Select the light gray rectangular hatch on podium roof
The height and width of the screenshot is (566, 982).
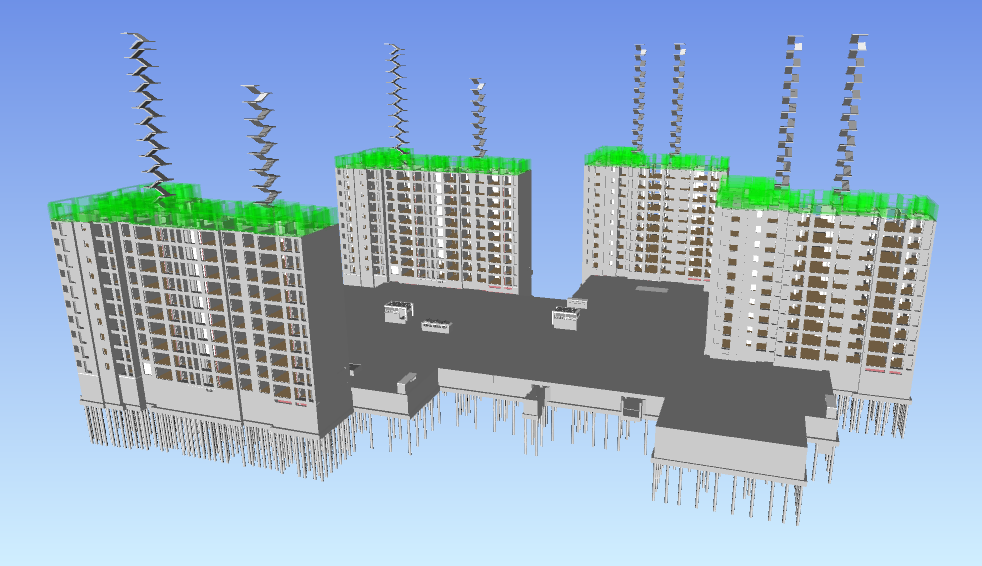[652, 289]
